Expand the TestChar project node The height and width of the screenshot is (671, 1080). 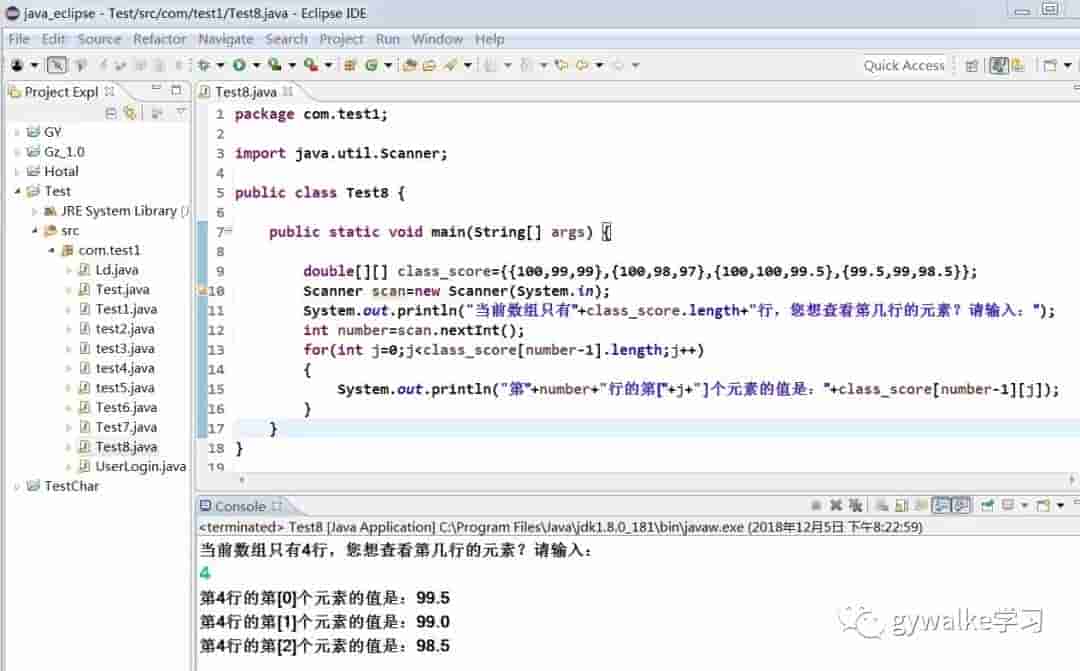17,486
